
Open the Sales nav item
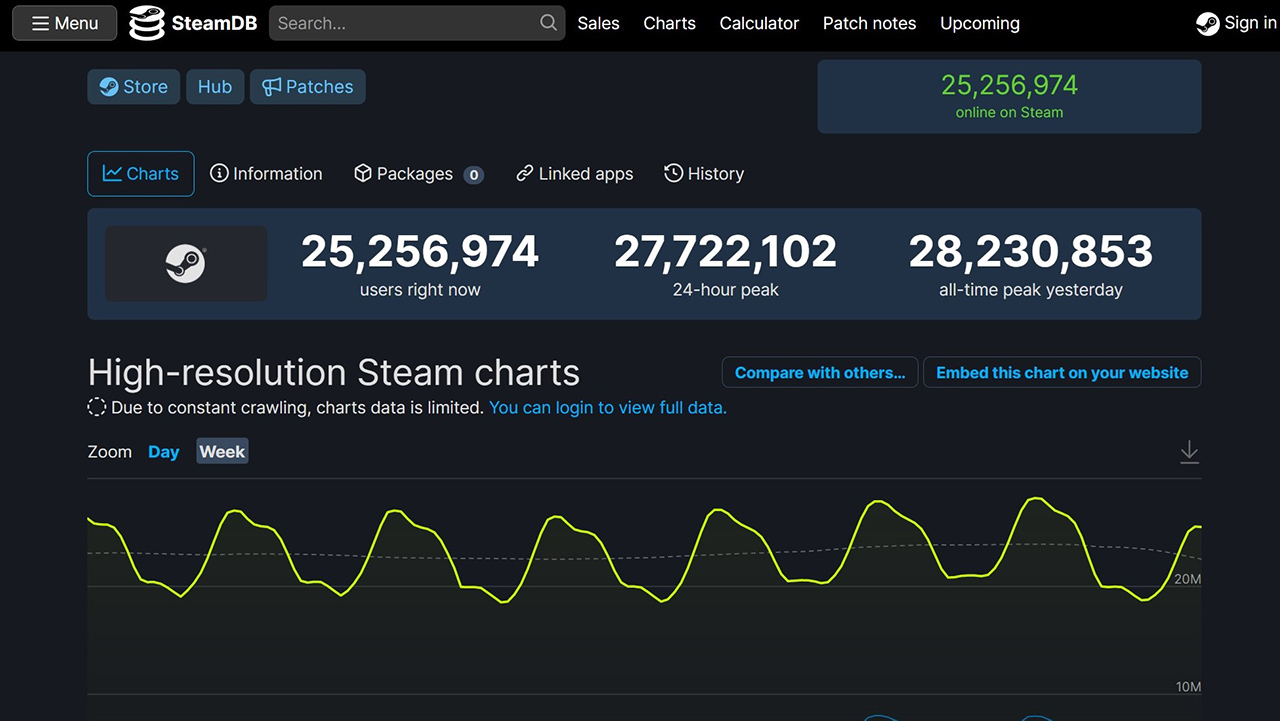(x=598, y=23)
